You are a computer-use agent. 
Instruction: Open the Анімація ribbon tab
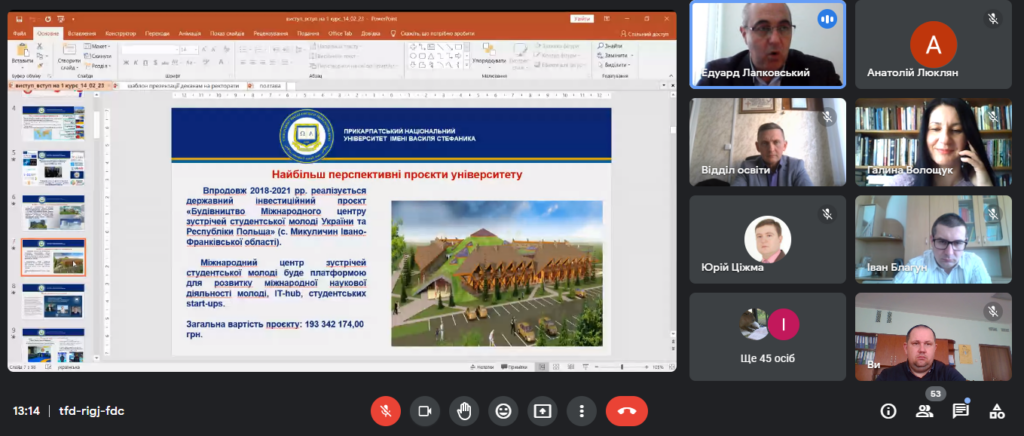[x=190, y=33]
